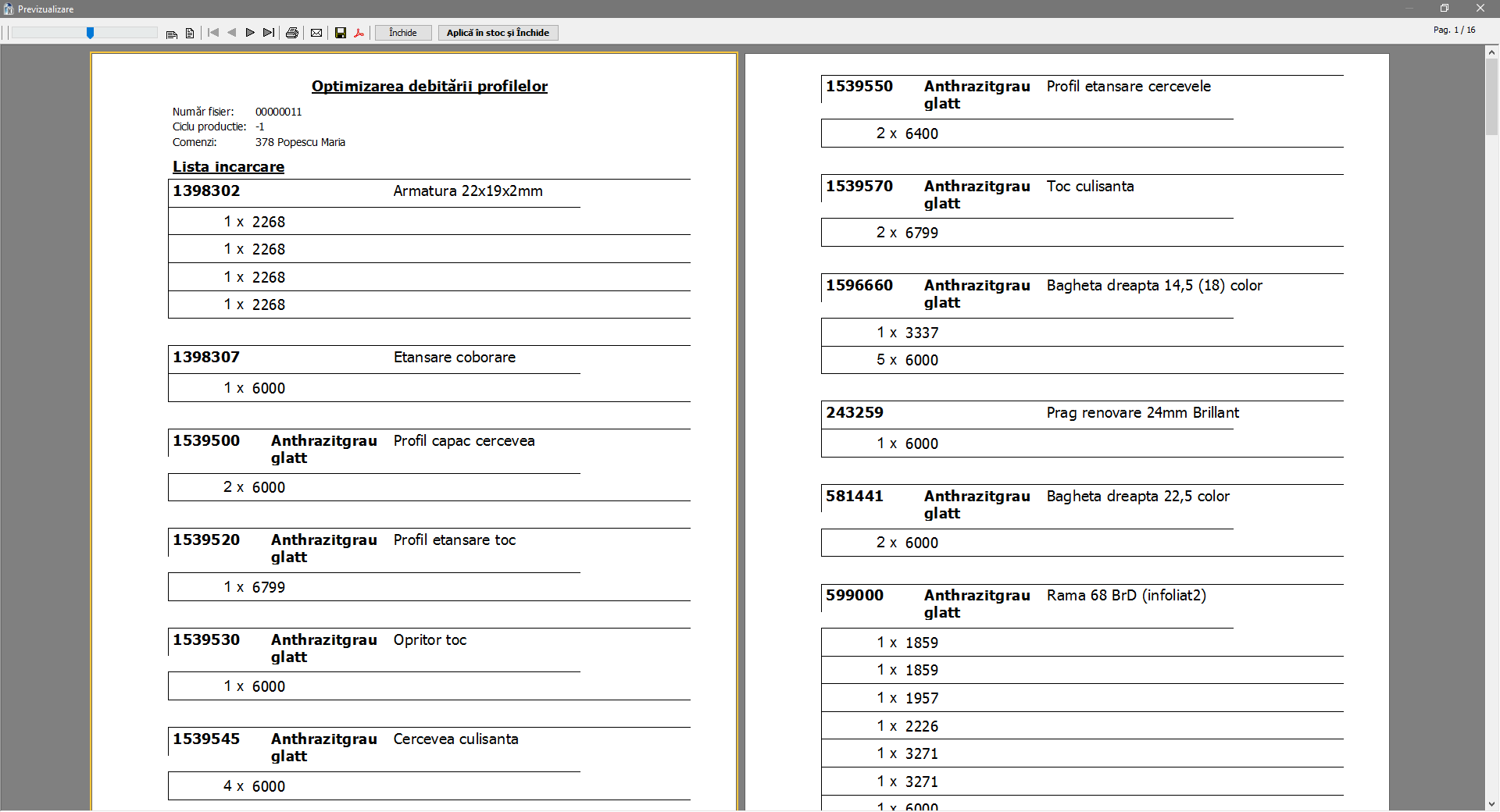Click text Profil etansare toc
Viewport: 1500px width, 812px height.
pos(455,540)
